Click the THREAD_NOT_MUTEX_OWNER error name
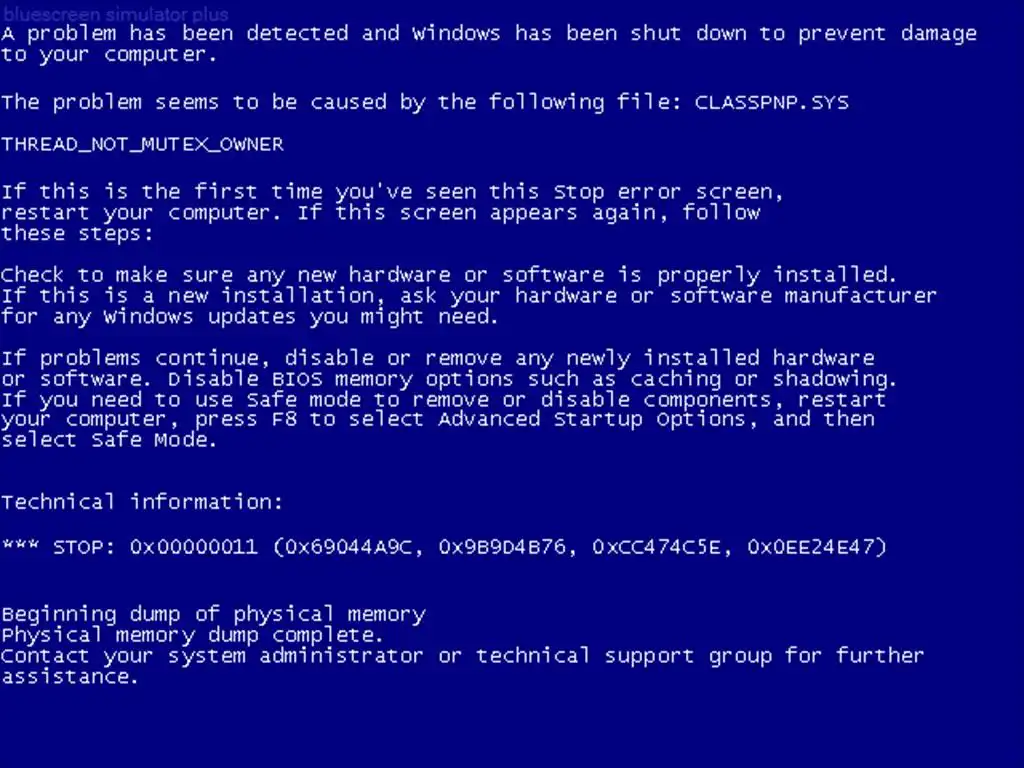 142,144
